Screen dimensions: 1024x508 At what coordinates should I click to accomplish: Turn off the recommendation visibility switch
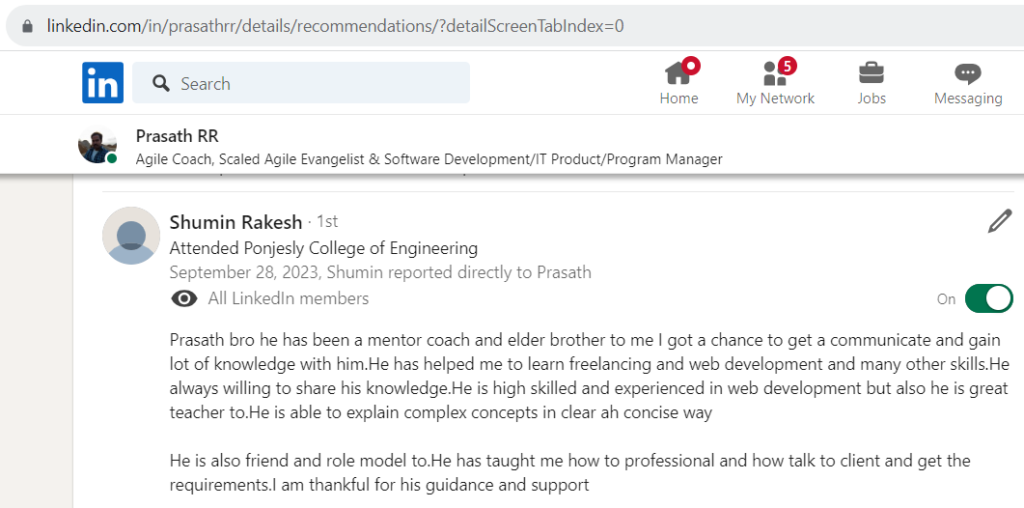coord(989,298)
